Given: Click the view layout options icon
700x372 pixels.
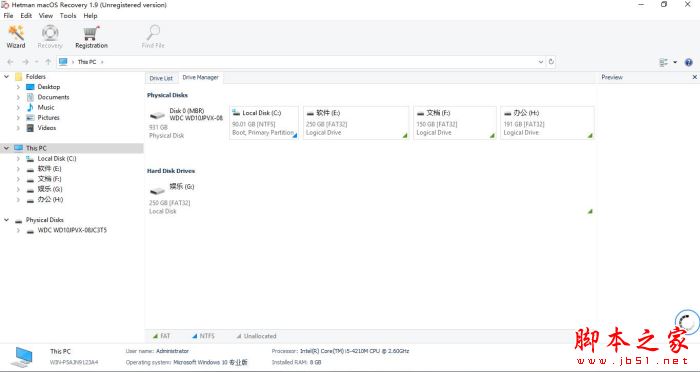Looking at the screenshot, I should [663, 63].
